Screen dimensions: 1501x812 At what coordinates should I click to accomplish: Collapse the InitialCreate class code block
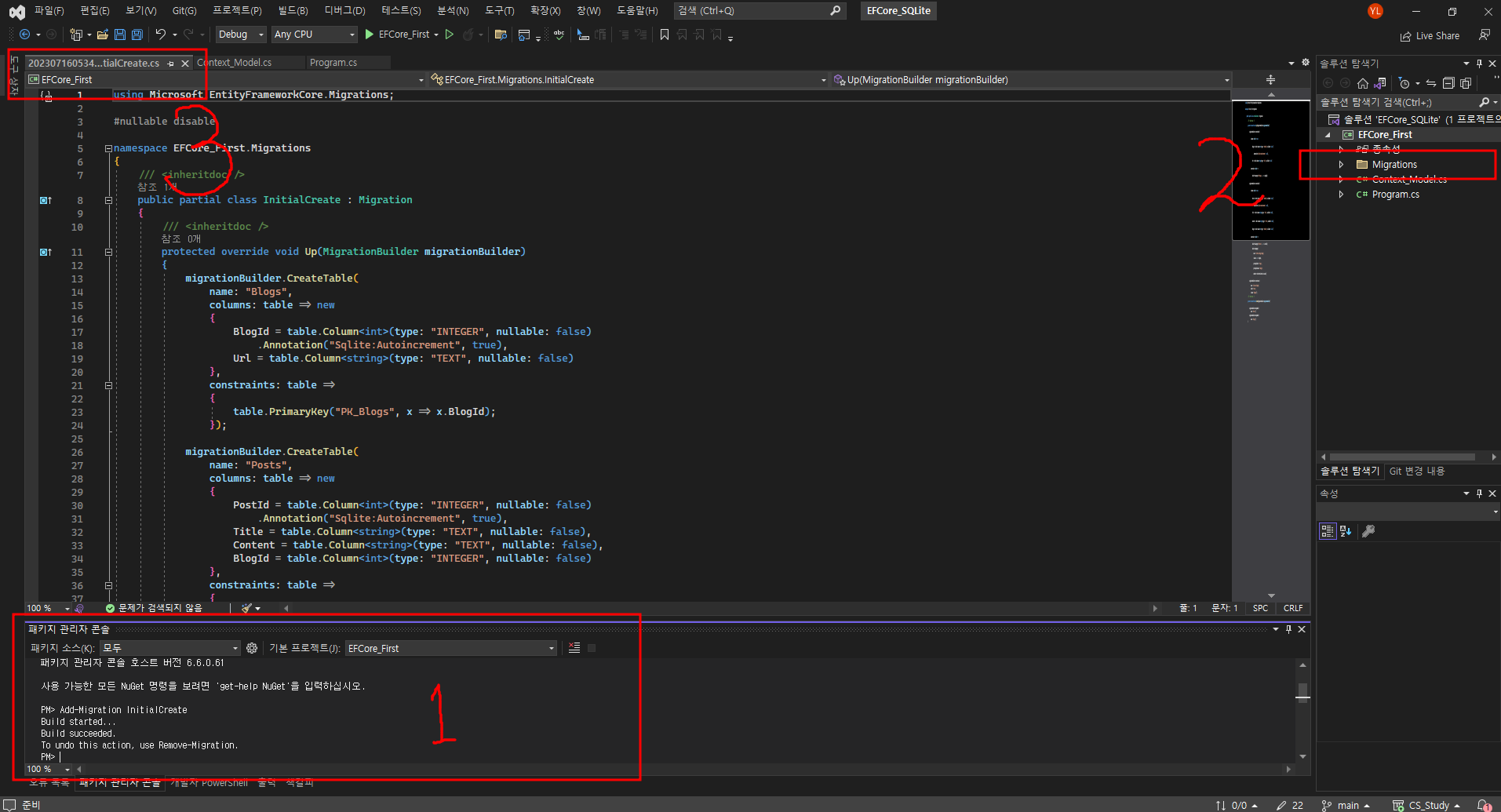tap(108, 200)
